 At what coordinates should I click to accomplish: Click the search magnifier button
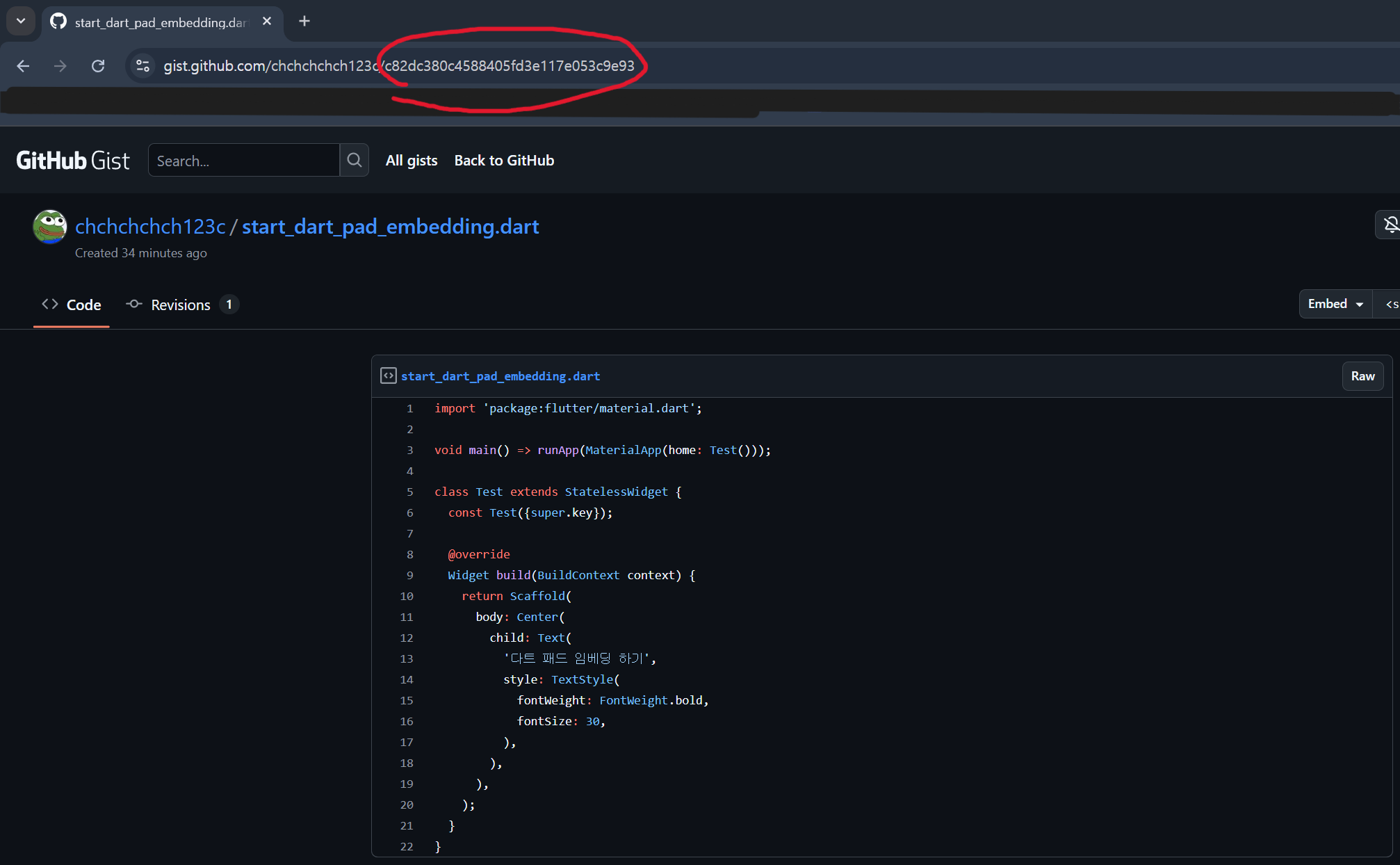coord(354,161)
